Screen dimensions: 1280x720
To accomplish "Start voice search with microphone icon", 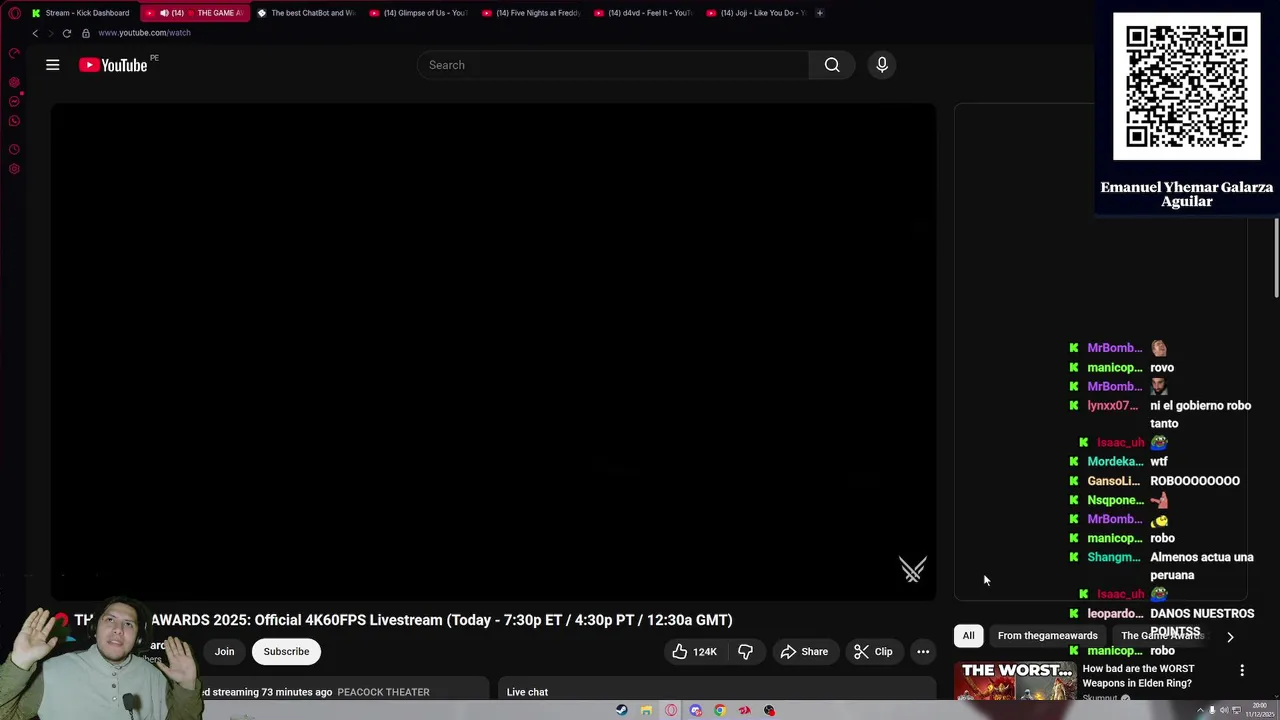I will [x=882, y=65].
